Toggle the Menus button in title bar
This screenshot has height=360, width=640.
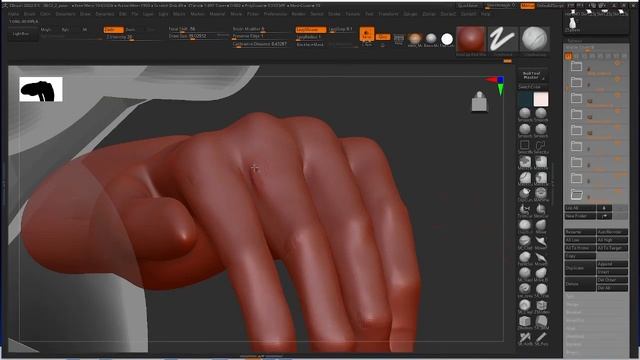coord(528,6)
